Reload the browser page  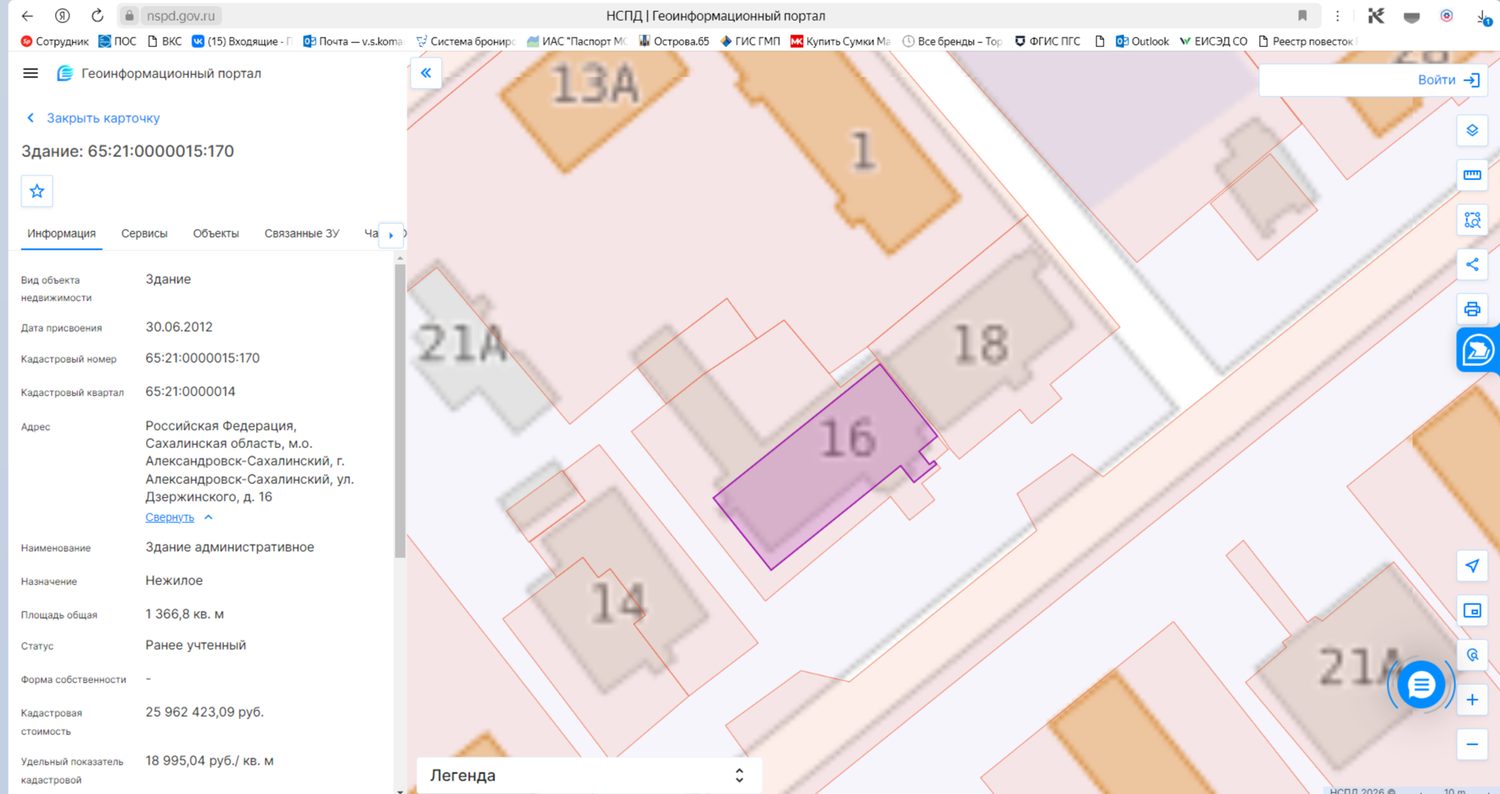click(x=97, y=16)
